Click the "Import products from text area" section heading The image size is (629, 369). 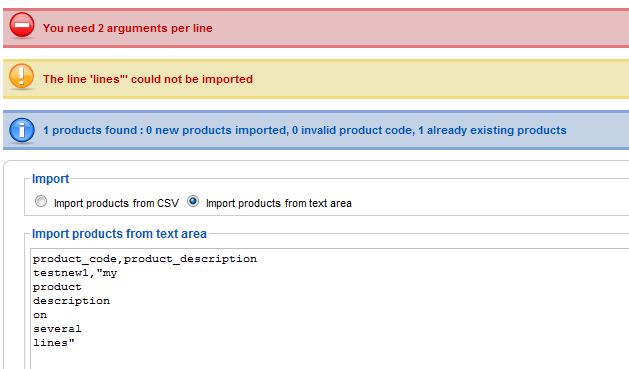tap(119, 233)
